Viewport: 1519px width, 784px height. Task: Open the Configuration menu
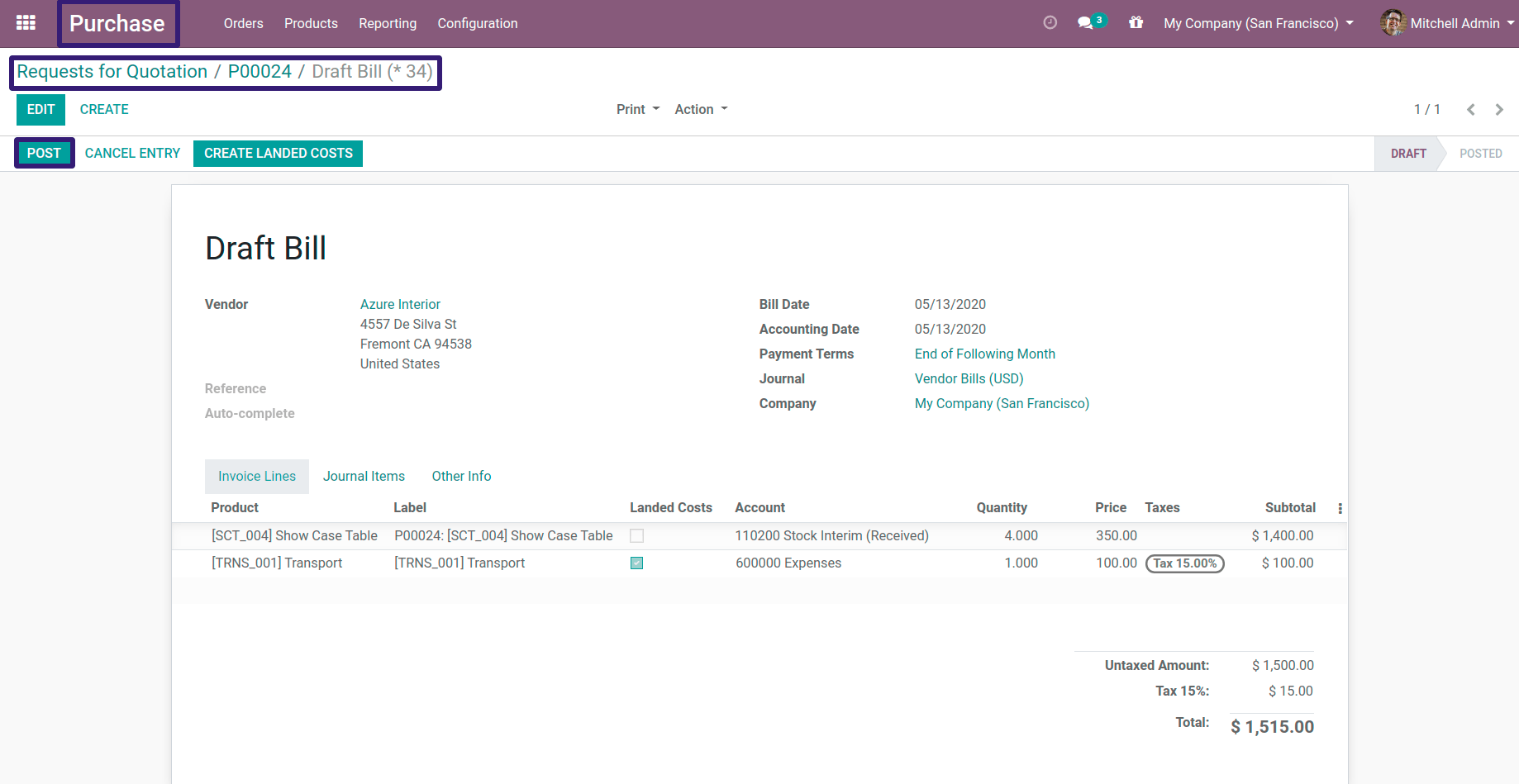coord(478,23)
